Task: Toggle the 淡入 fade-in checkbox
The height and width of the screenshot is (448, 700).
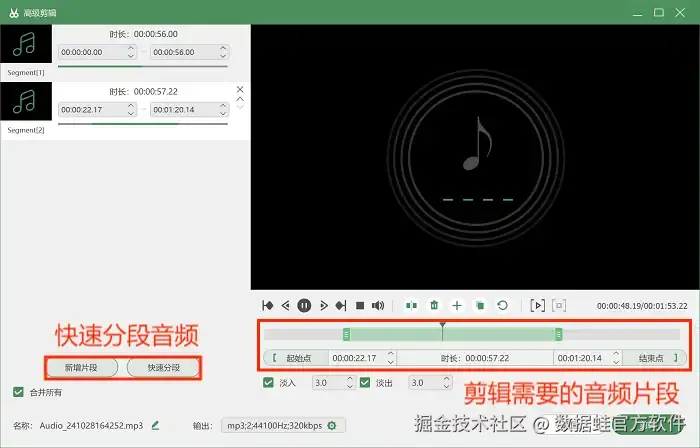Action: coord(268,383)
